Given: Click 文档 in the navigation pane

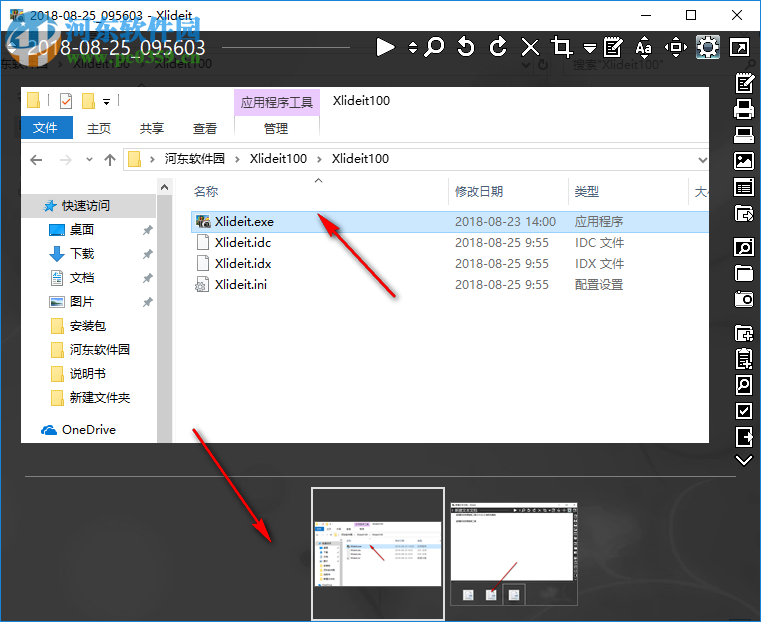Looking at the screenshot, I should (82, 278).
